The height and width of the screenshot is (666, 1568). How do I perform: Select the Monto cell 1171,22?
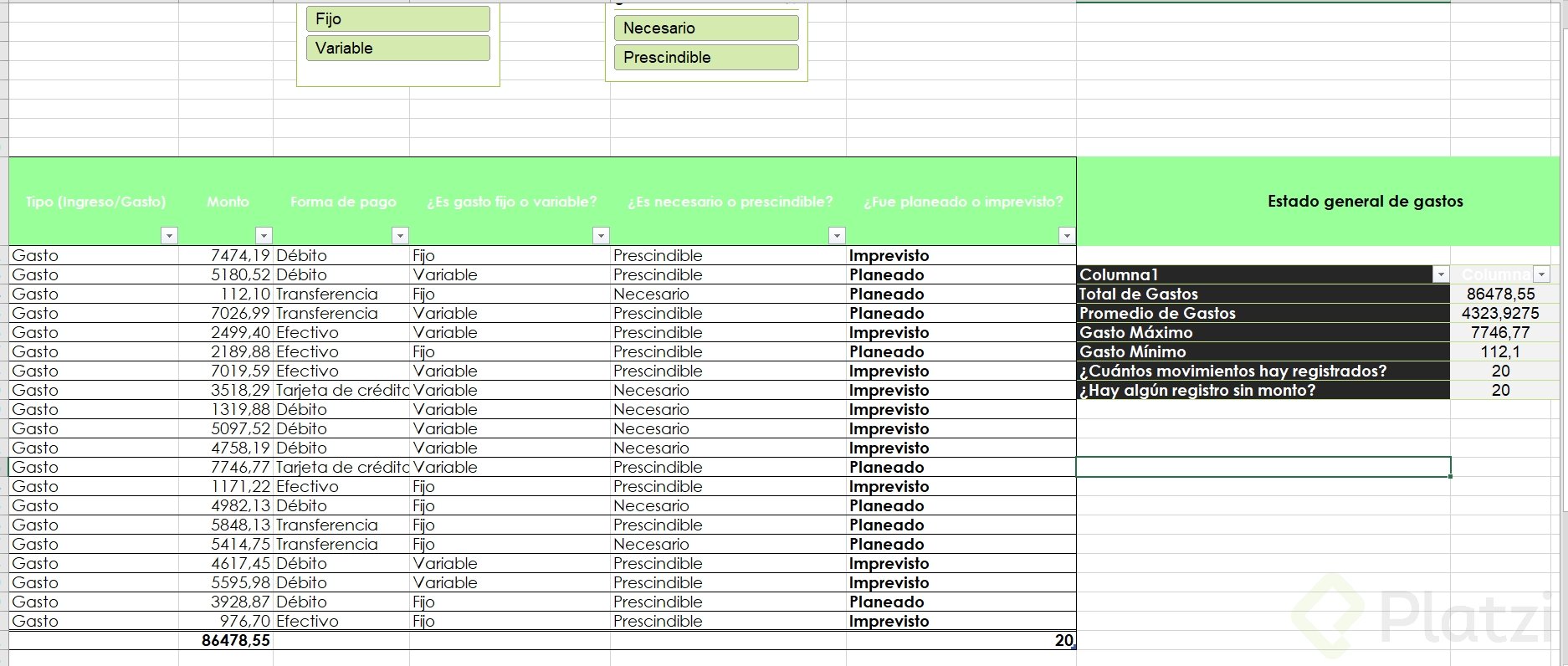(x=226, y=486)
